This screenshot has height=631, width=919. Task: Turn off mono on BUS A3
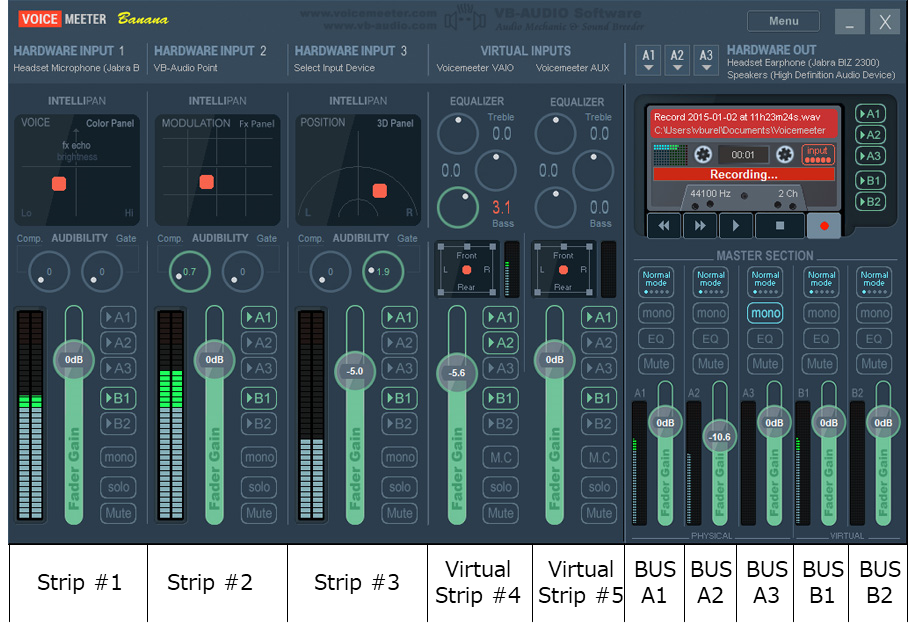pos(765,313)
